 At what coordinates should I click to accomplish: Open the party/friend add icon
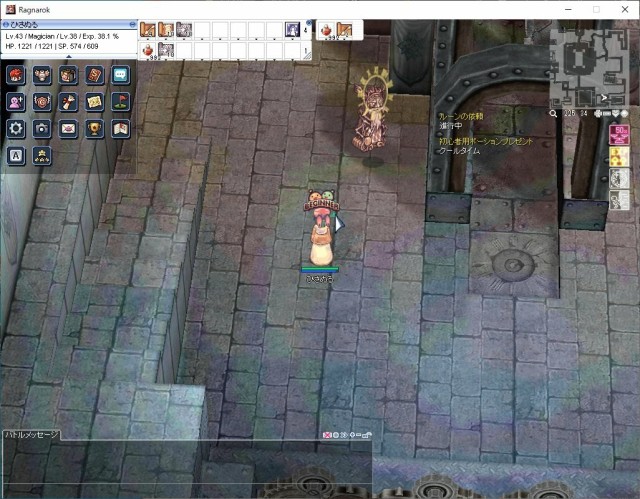tap(16, 102)
